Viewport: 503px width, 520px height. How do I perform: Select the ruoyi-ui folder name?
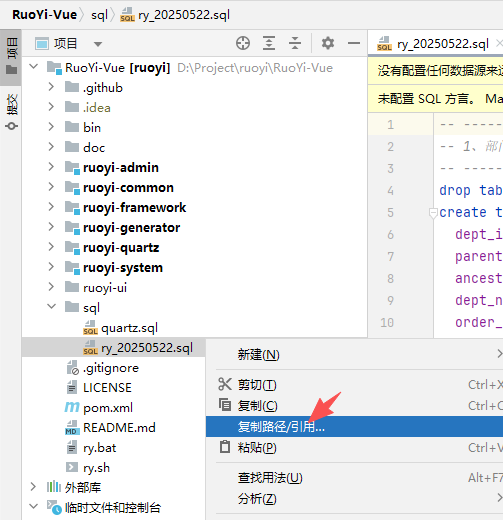[105, 288]
